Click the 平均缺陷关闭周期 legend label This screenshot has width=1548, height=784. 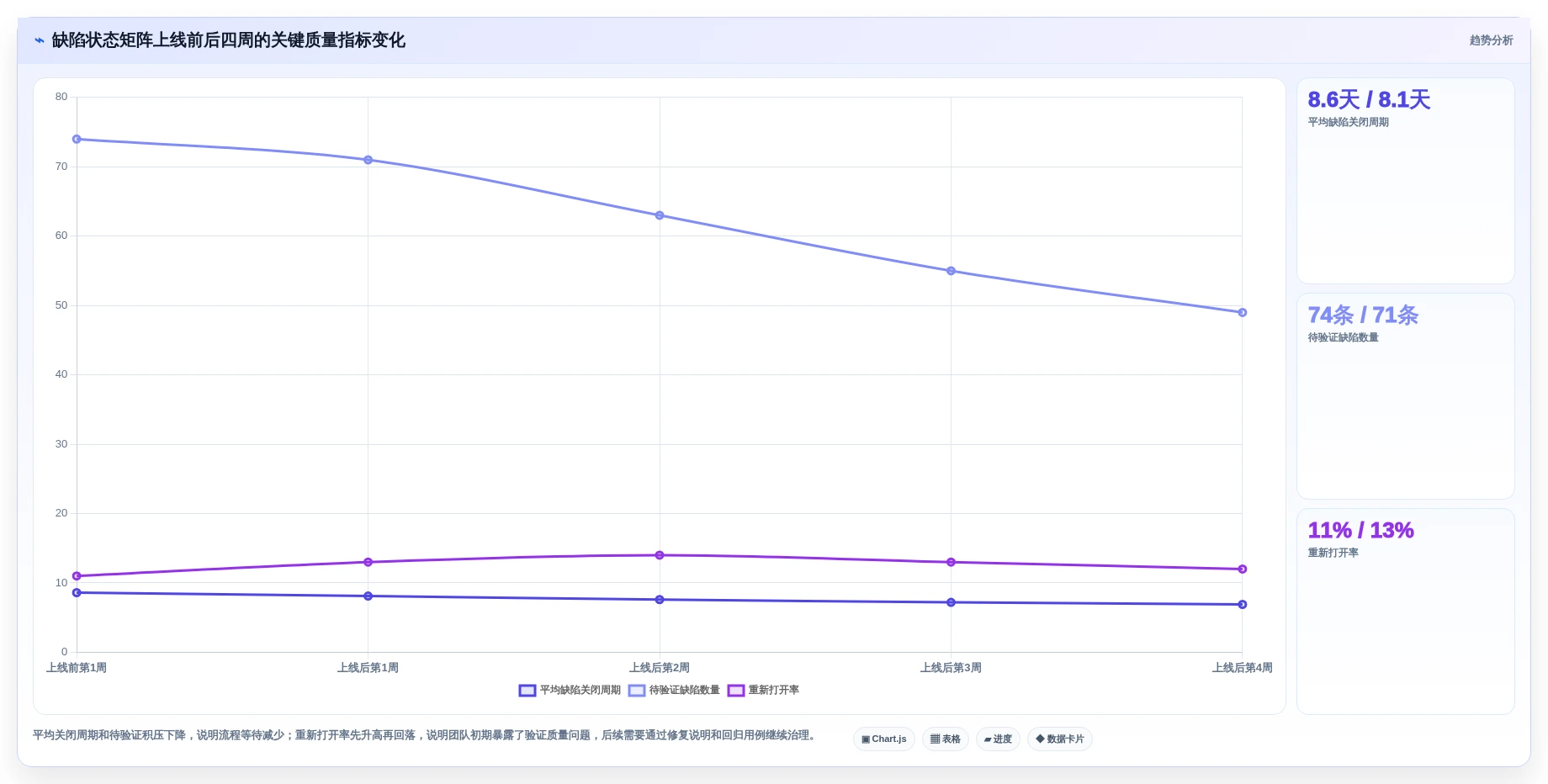coord(580,691)
